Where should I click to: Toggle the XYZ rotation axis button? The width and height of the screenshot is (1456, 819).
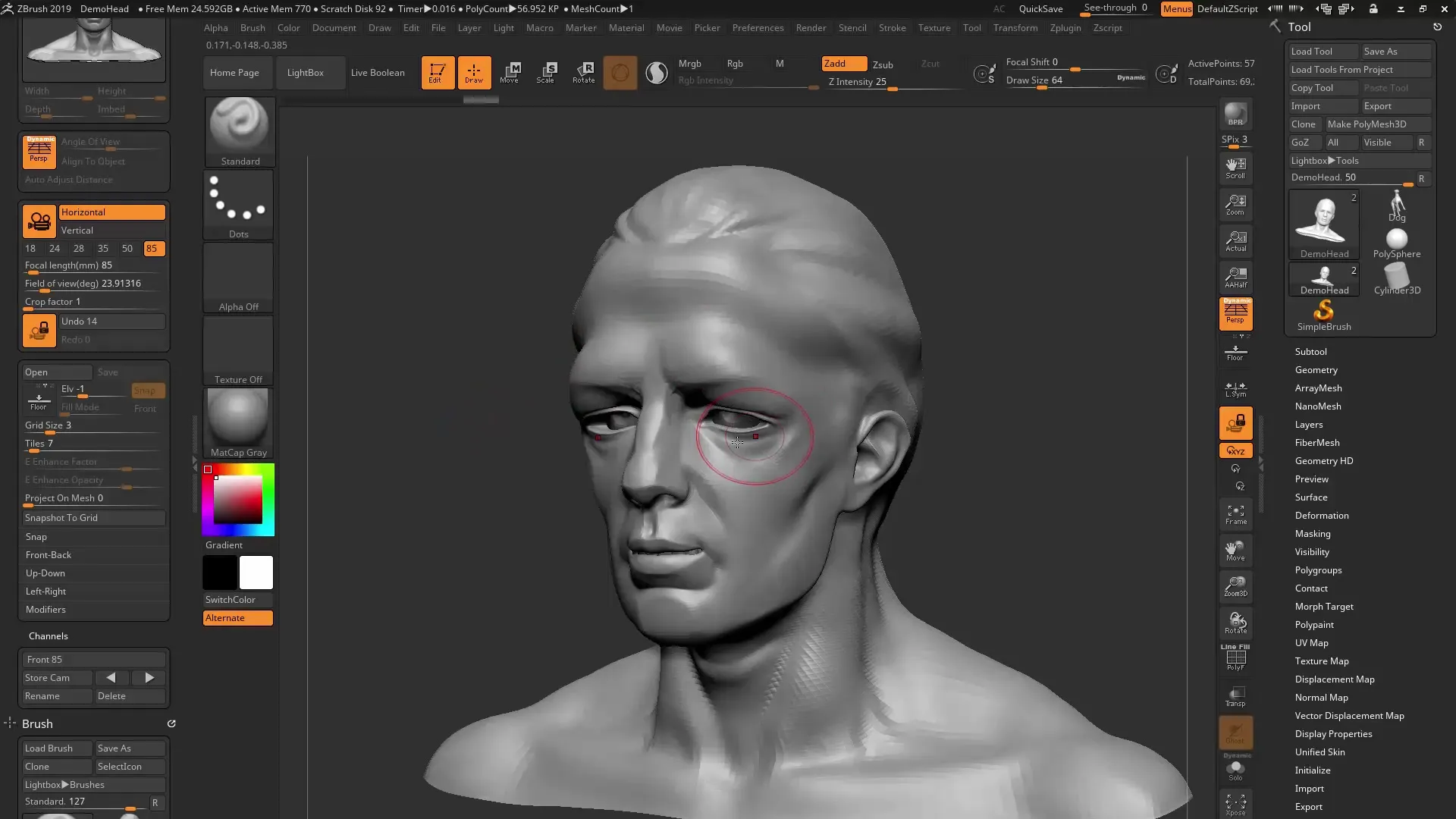point(1235,450)
